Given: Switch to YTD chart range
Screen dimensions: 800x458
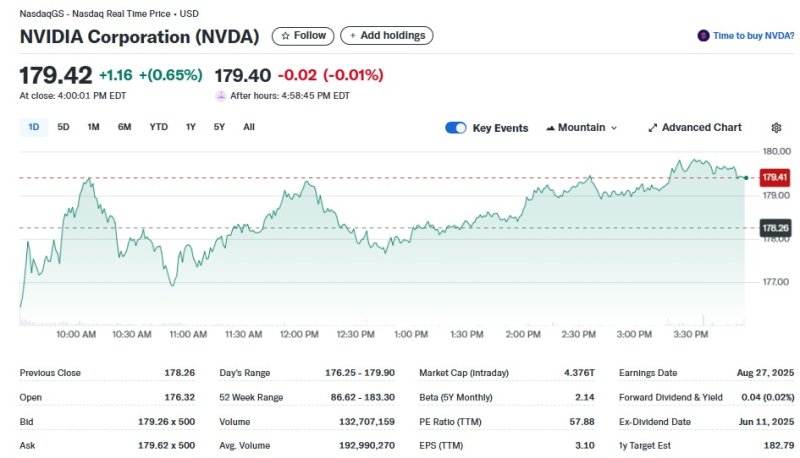Looking at the screenshot, I should (x=158, y=127).
